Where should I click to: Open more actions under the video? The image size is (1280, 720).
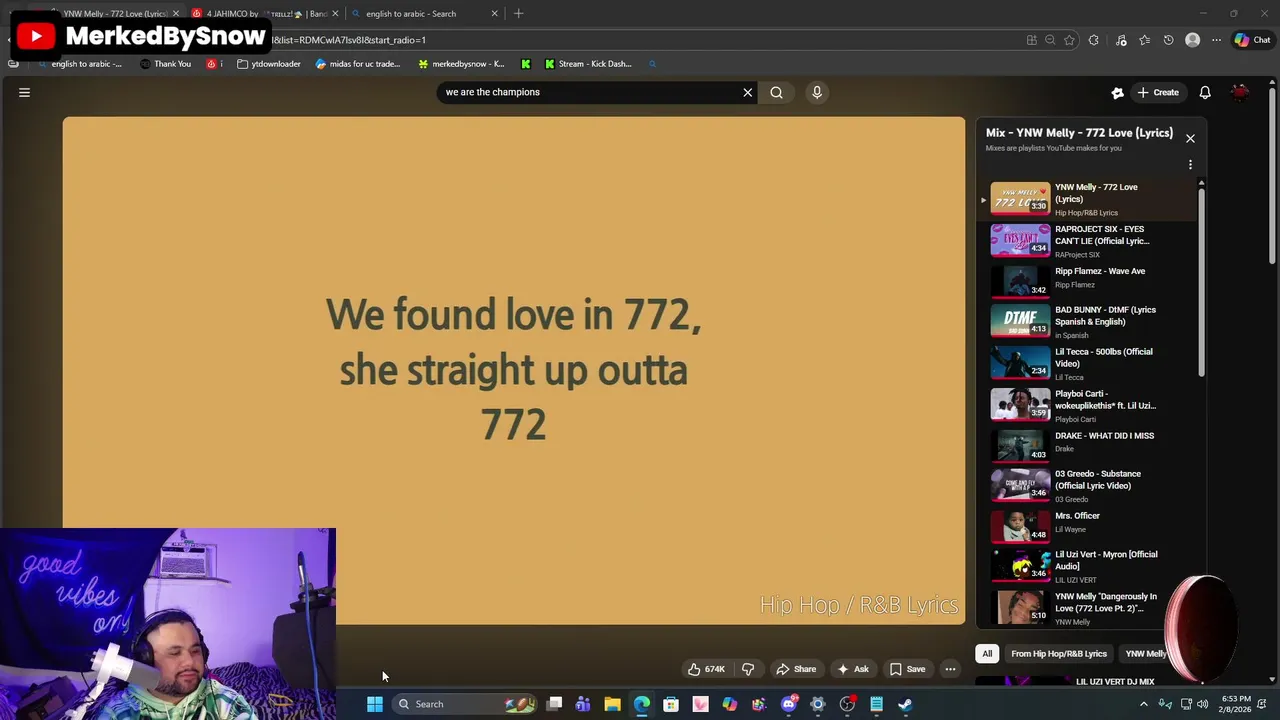click(950, 669)
